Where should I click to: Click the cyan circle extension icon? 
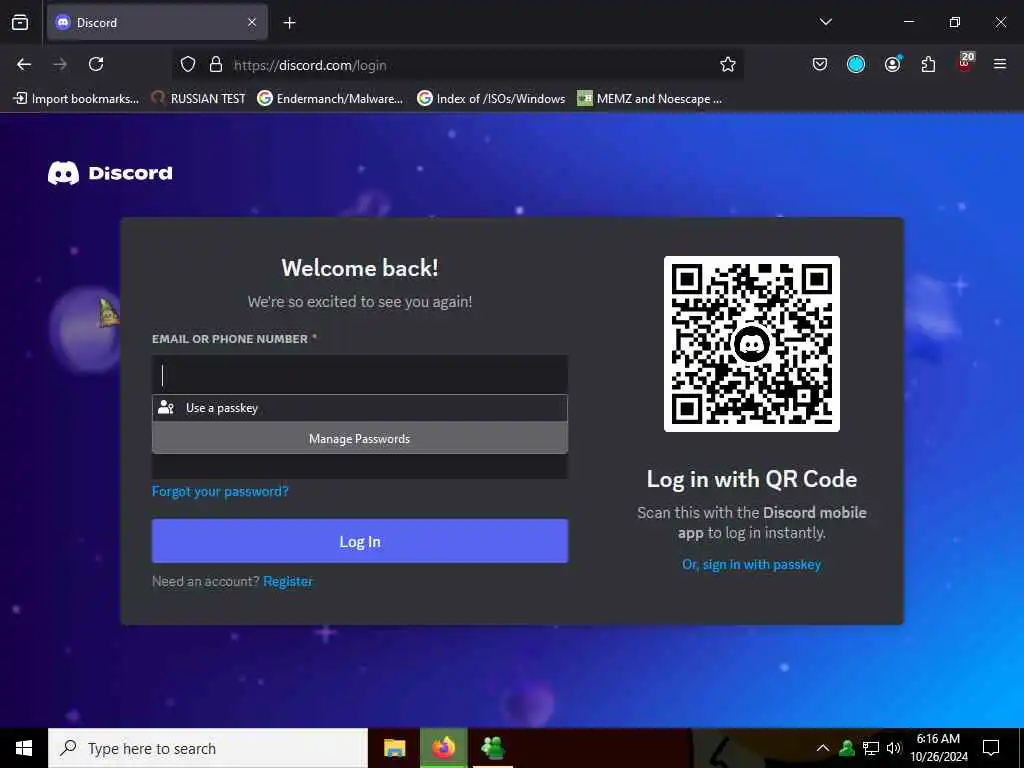tap(856, 64)
